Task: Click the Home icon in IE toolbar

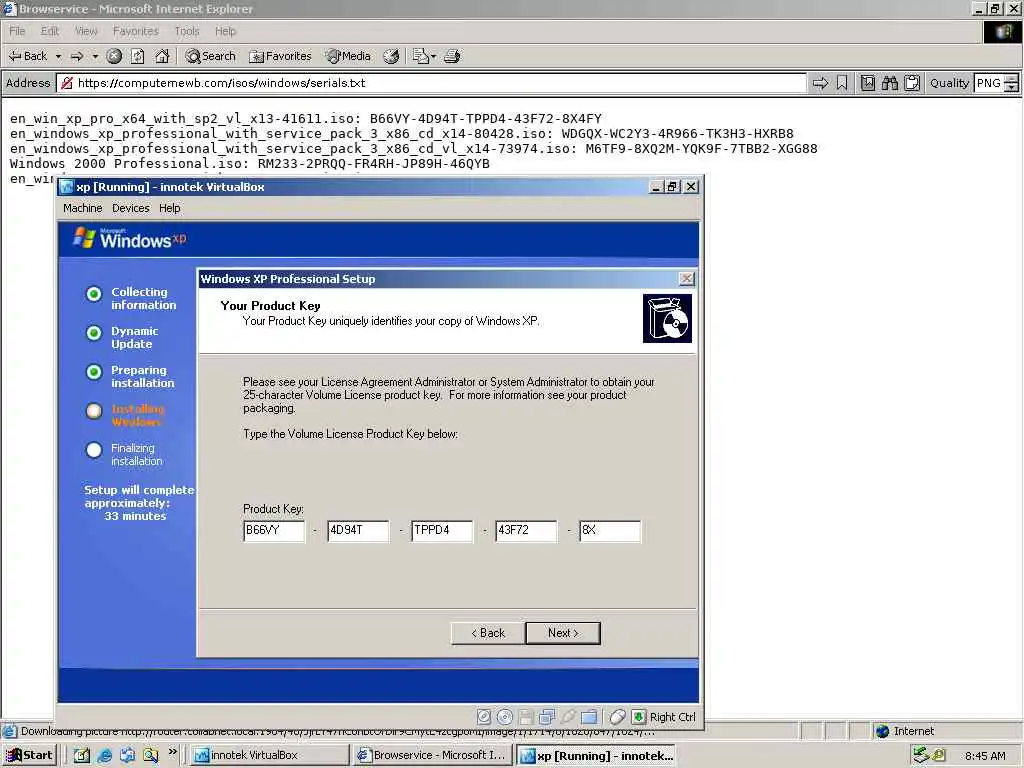Action: coord(162,56)
